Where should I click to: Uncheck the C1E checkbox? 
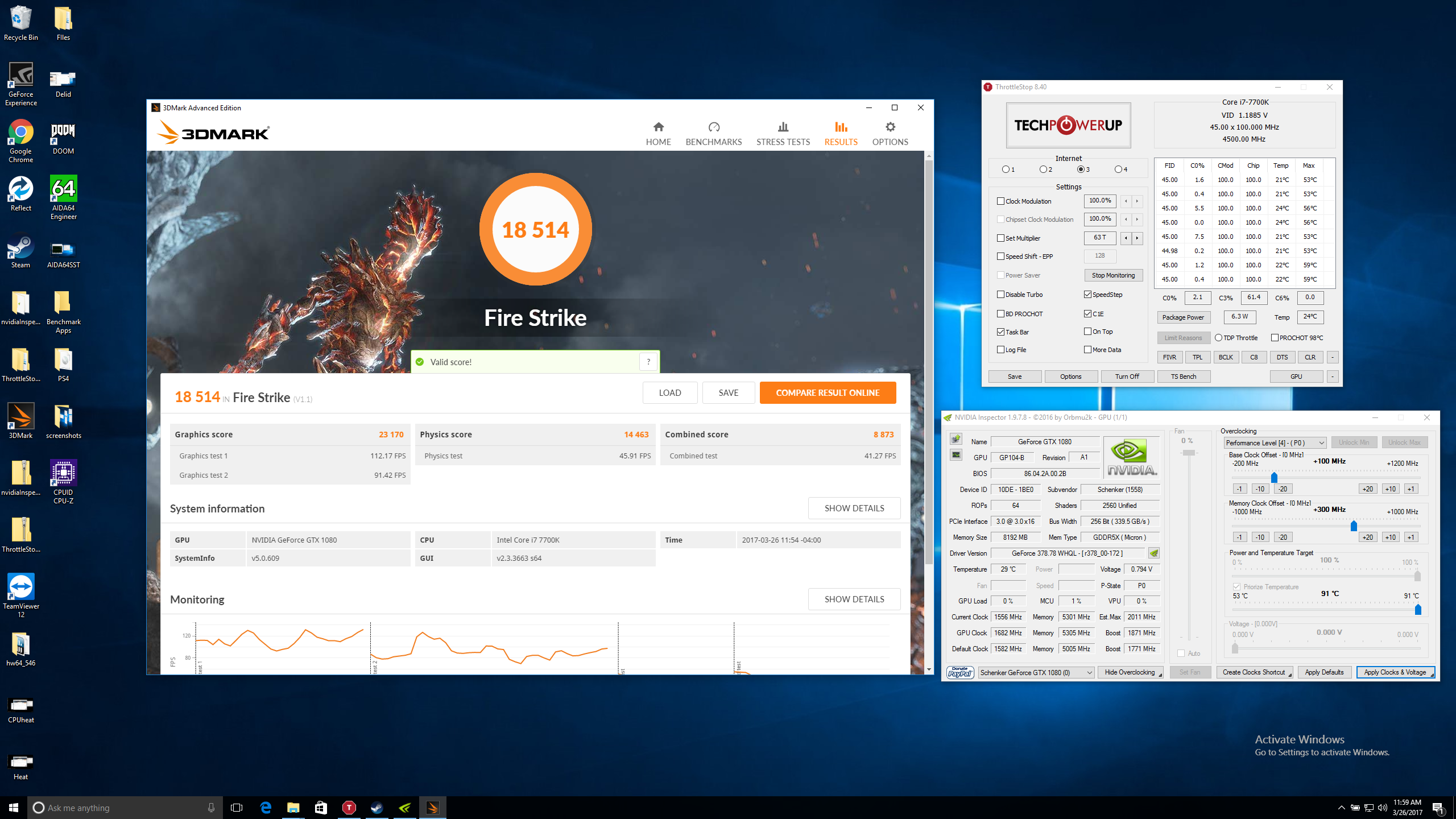click(1087, 314)
